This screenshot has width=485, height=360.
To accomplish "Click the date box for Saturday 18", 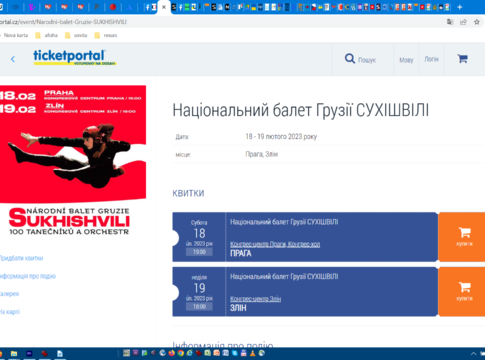I will point(199,237).
